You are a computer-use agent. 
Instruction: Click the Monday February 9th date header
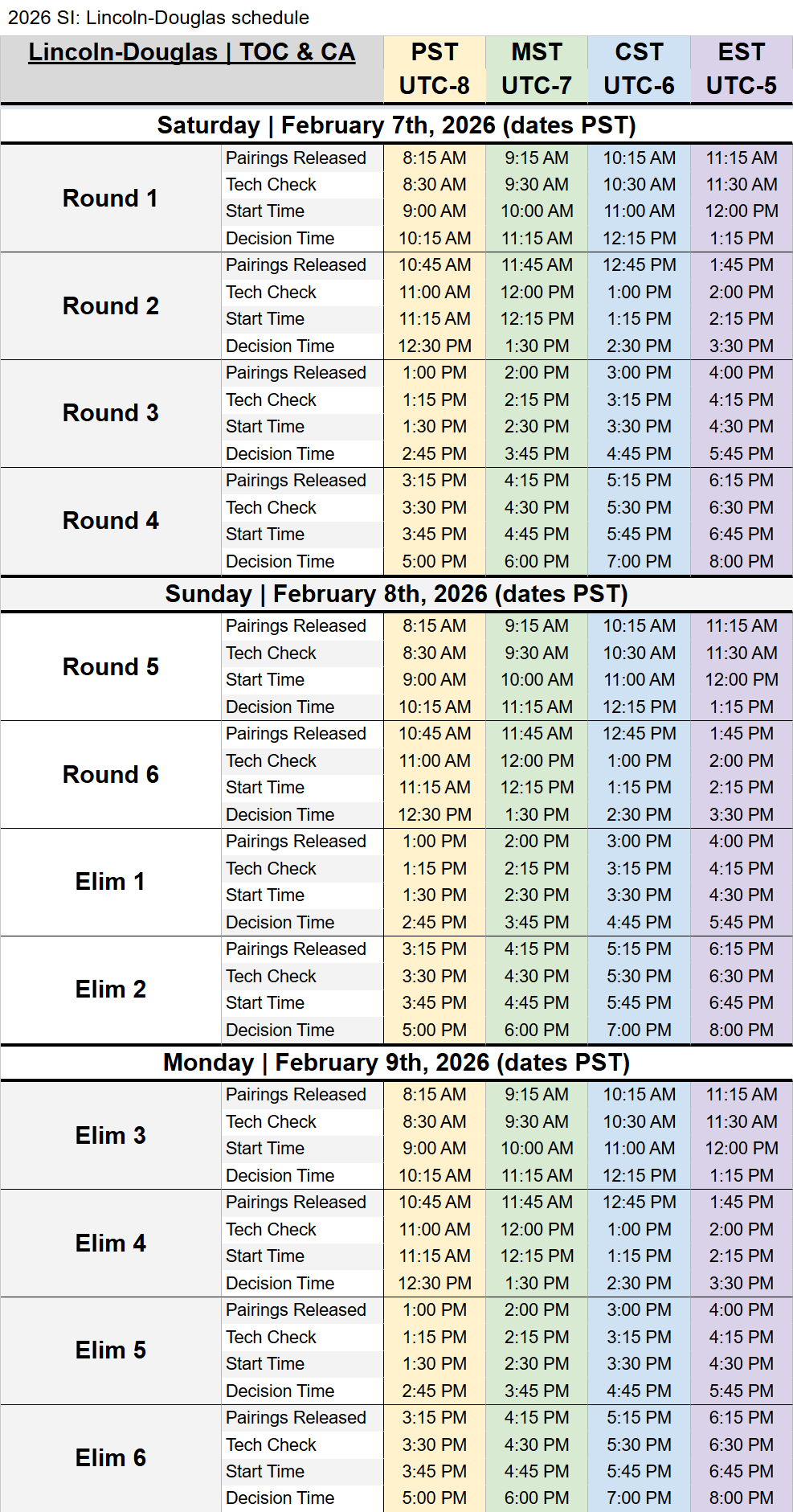point(396,1063)
